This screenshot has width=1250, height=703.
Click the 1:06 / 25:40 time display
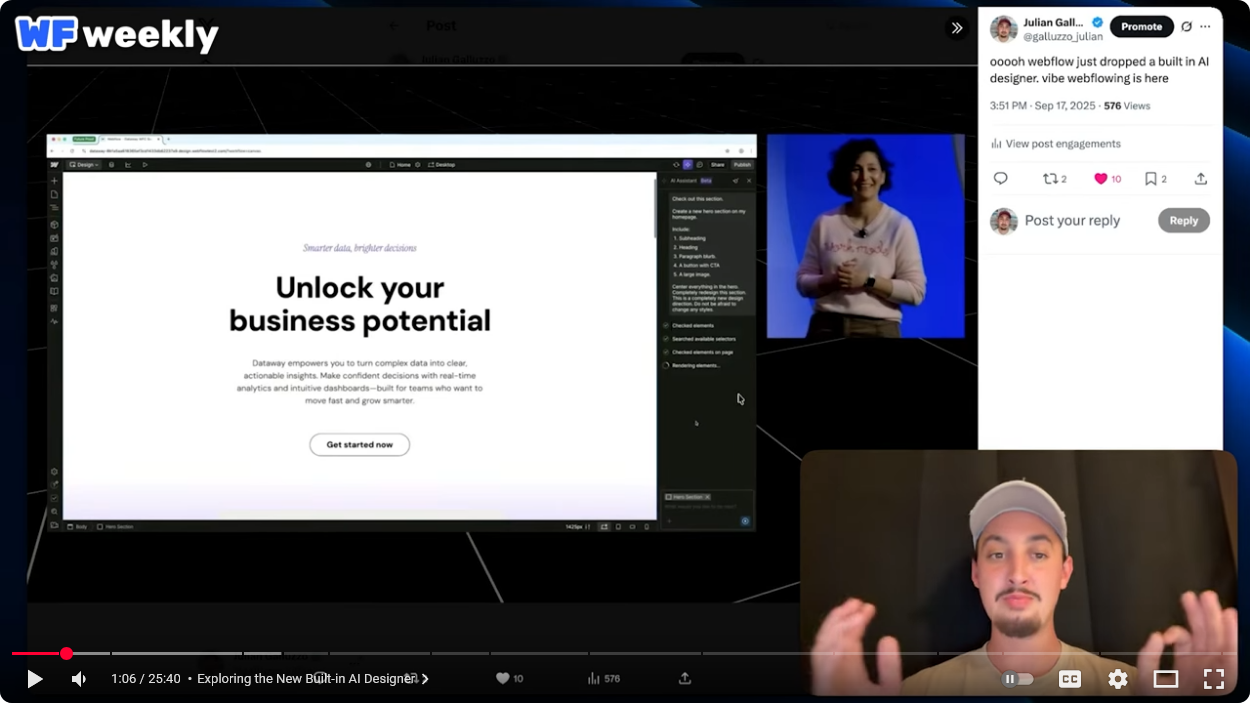146,679
